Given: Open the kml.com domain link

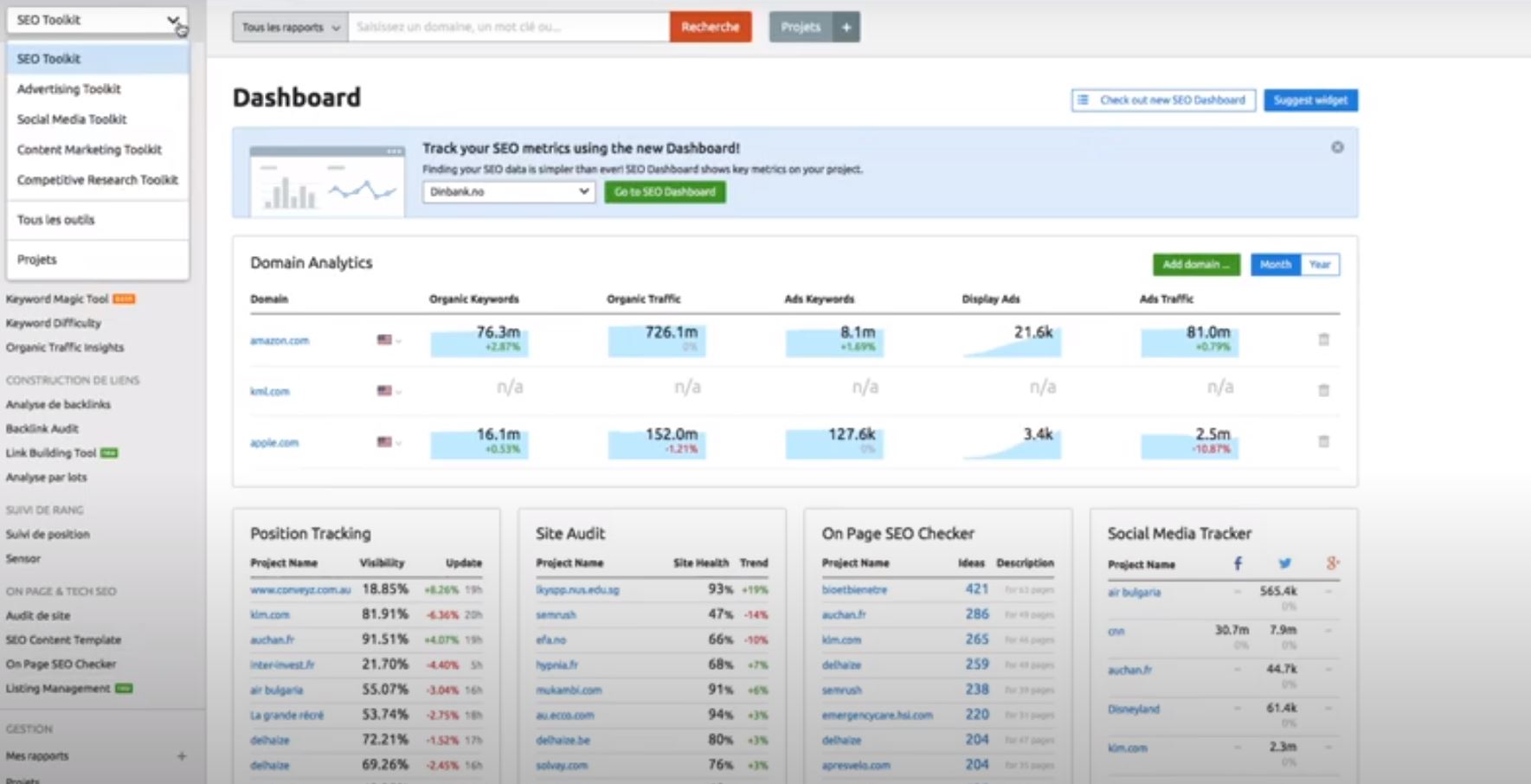Looking at the screenshot, I should click(x=270, y=391).
